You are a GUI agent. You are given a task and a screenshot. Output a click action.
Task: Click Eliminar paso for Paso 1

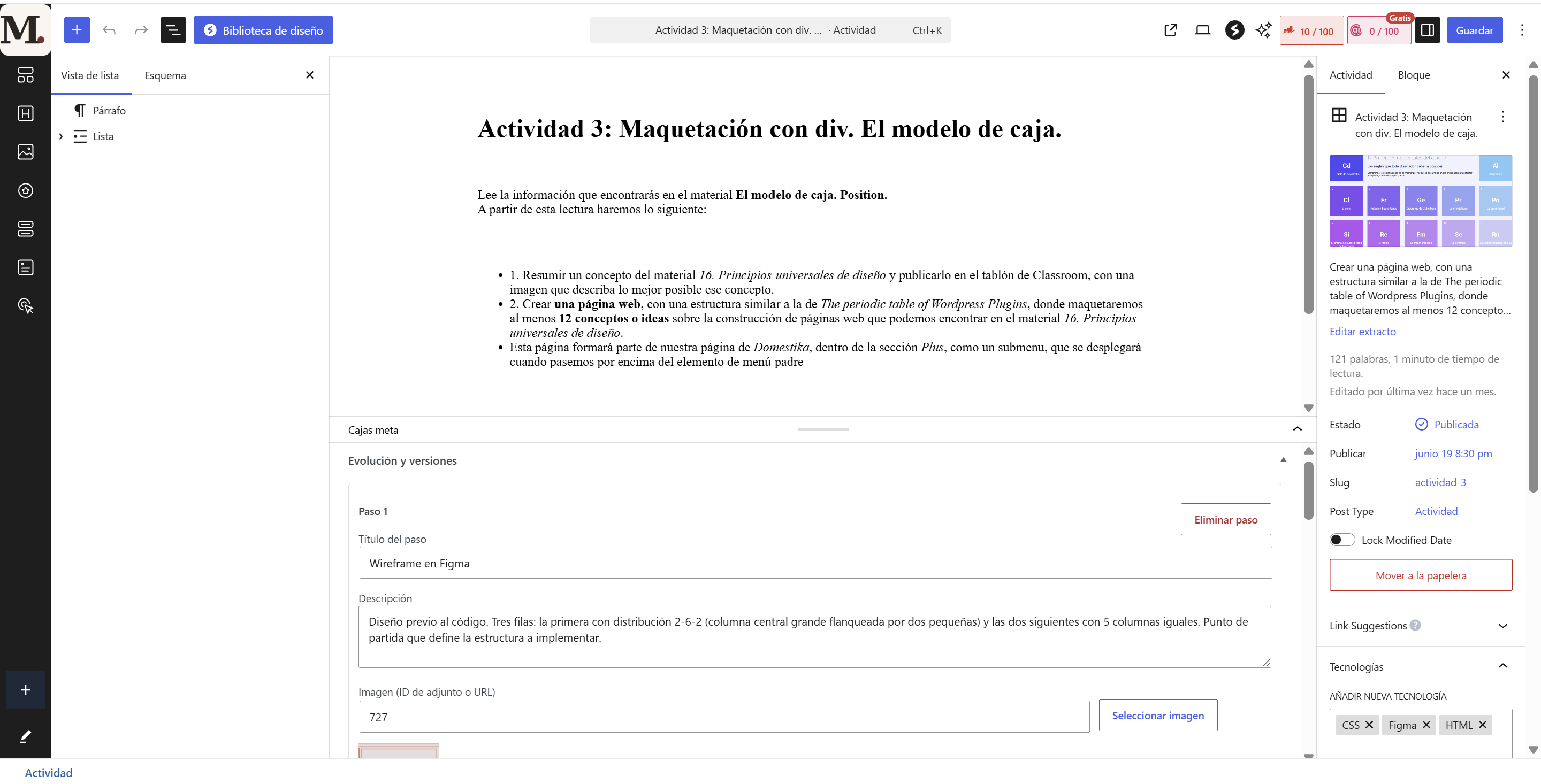(x=1225, y=519)
